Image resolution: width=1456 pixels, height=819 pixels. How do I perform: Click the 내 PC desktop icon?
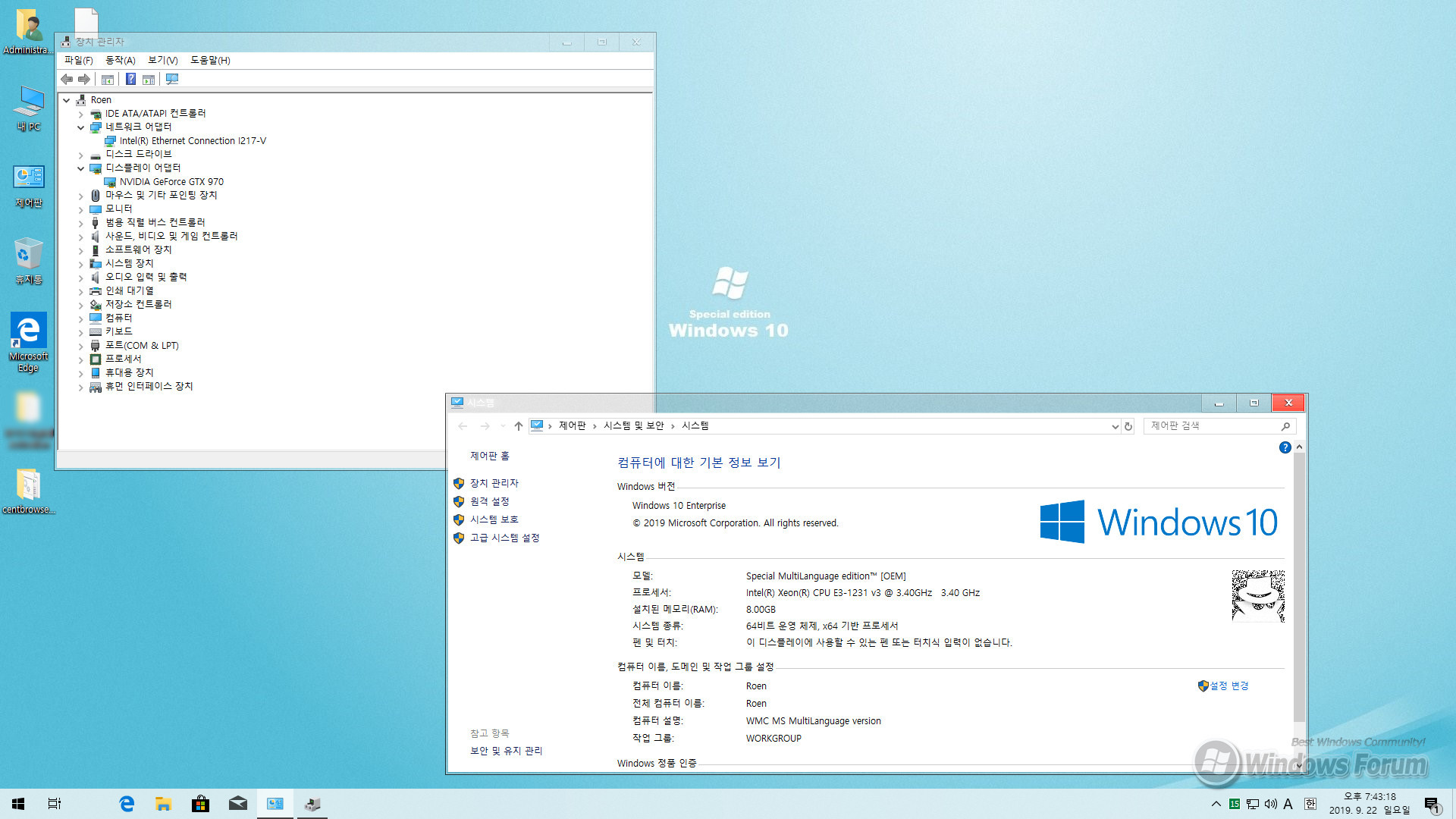click(29, 108)
